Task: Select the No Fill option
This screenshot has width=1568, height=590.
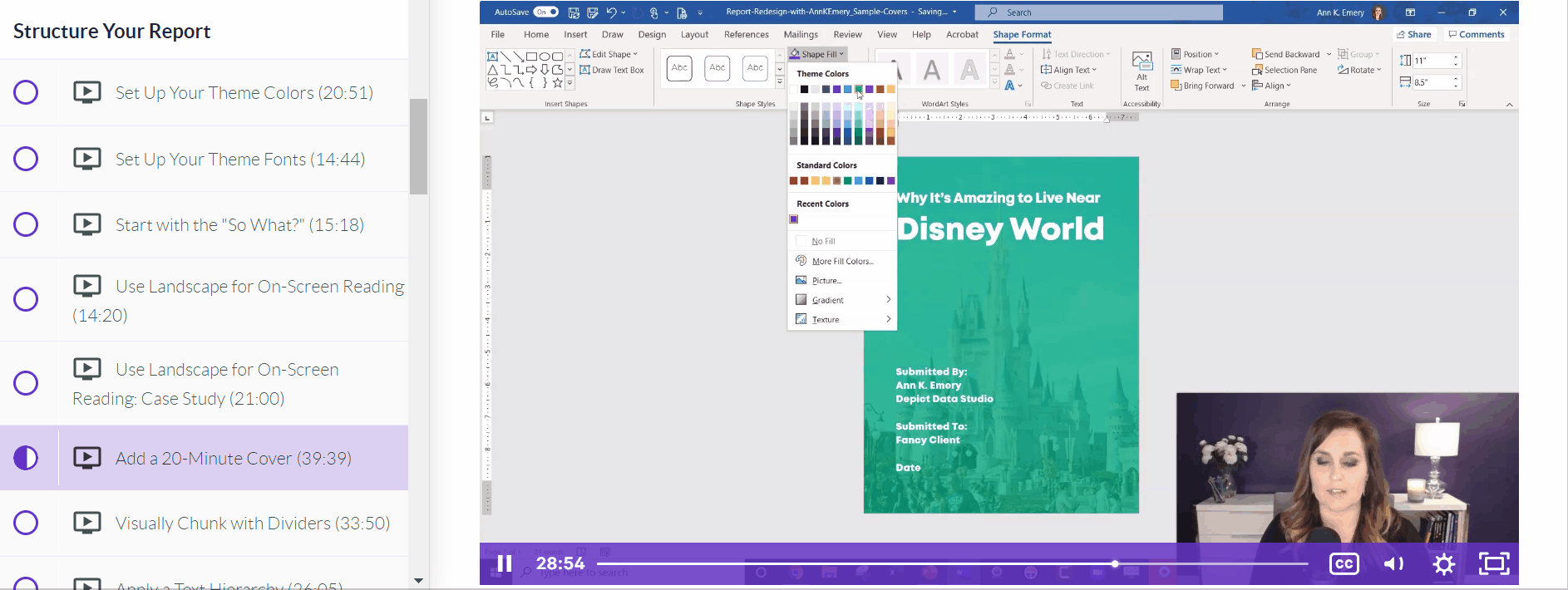Action: 841,241
